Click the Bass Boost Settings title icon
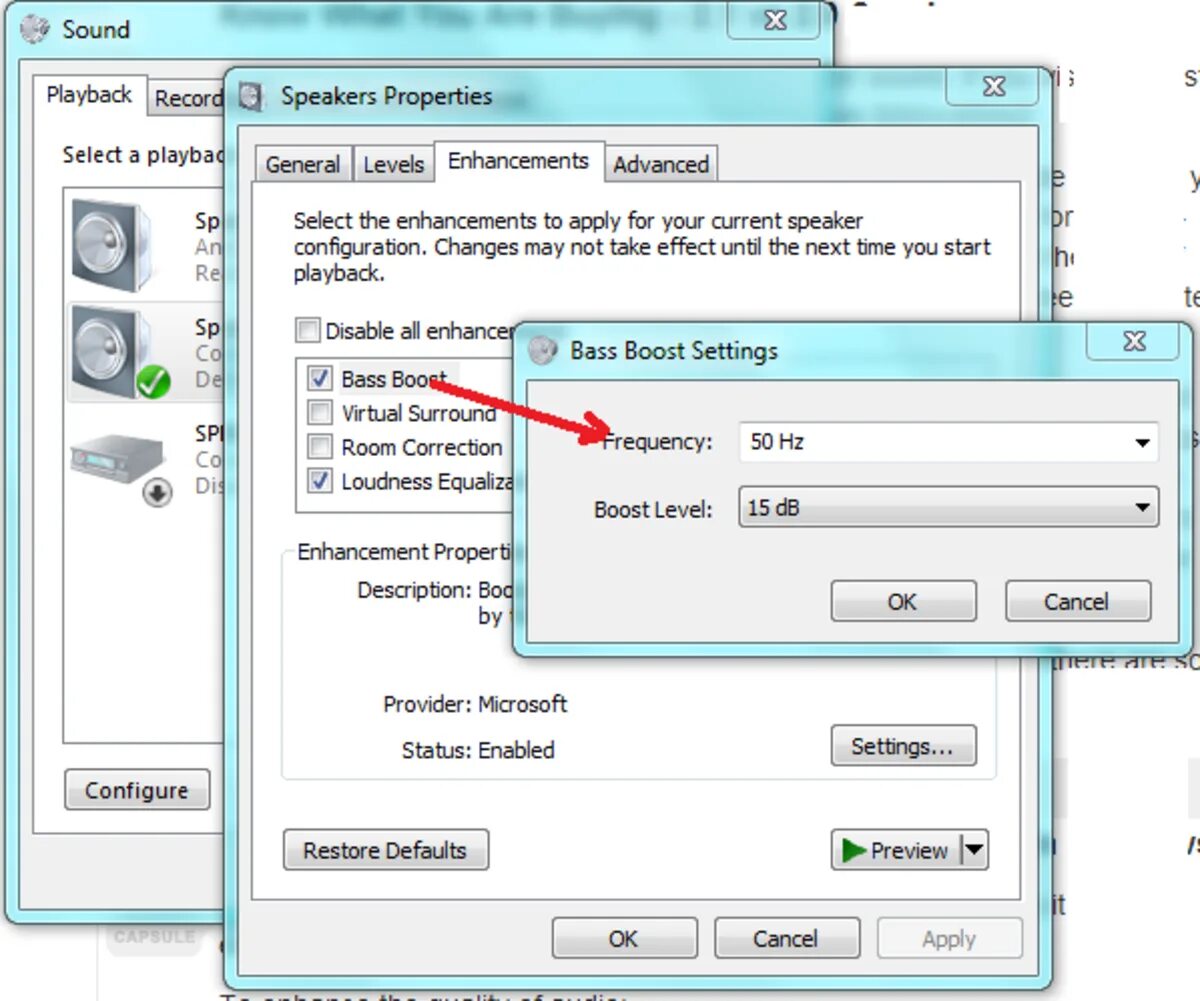Viewport: 1200px width, 1001px height. pos(542,350)
